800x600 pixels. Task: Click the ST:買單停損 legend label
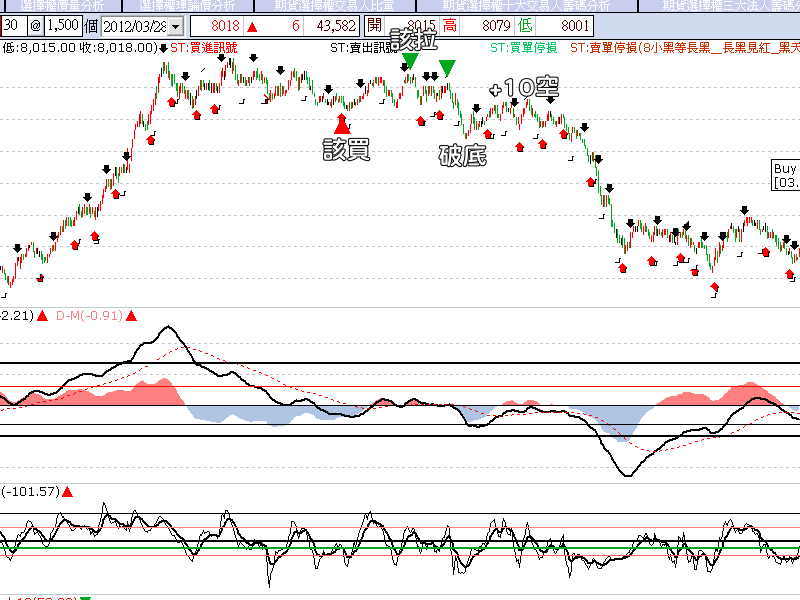523,48
